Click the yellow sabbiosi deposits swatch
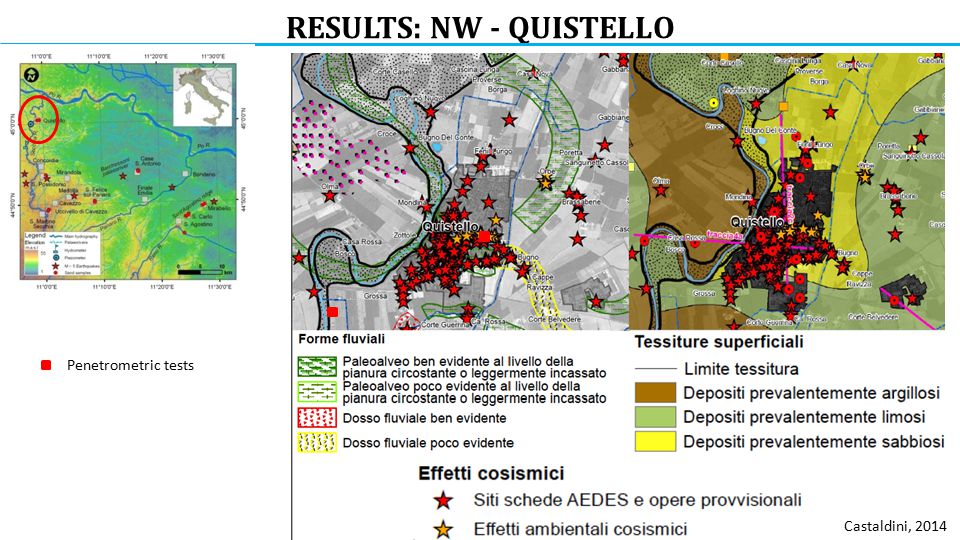 click(655, 441)
